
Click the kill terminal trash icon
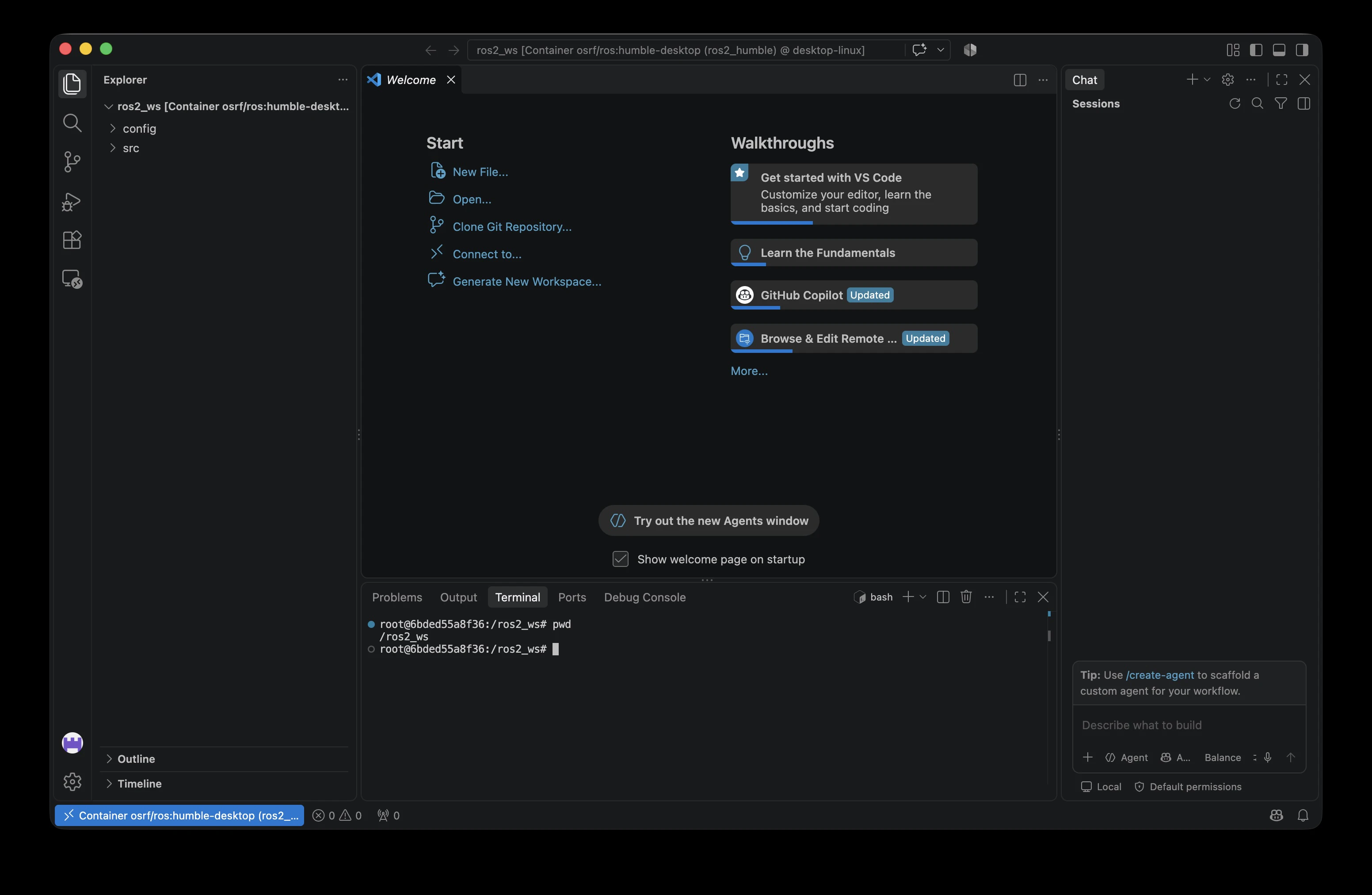(966, 597)
